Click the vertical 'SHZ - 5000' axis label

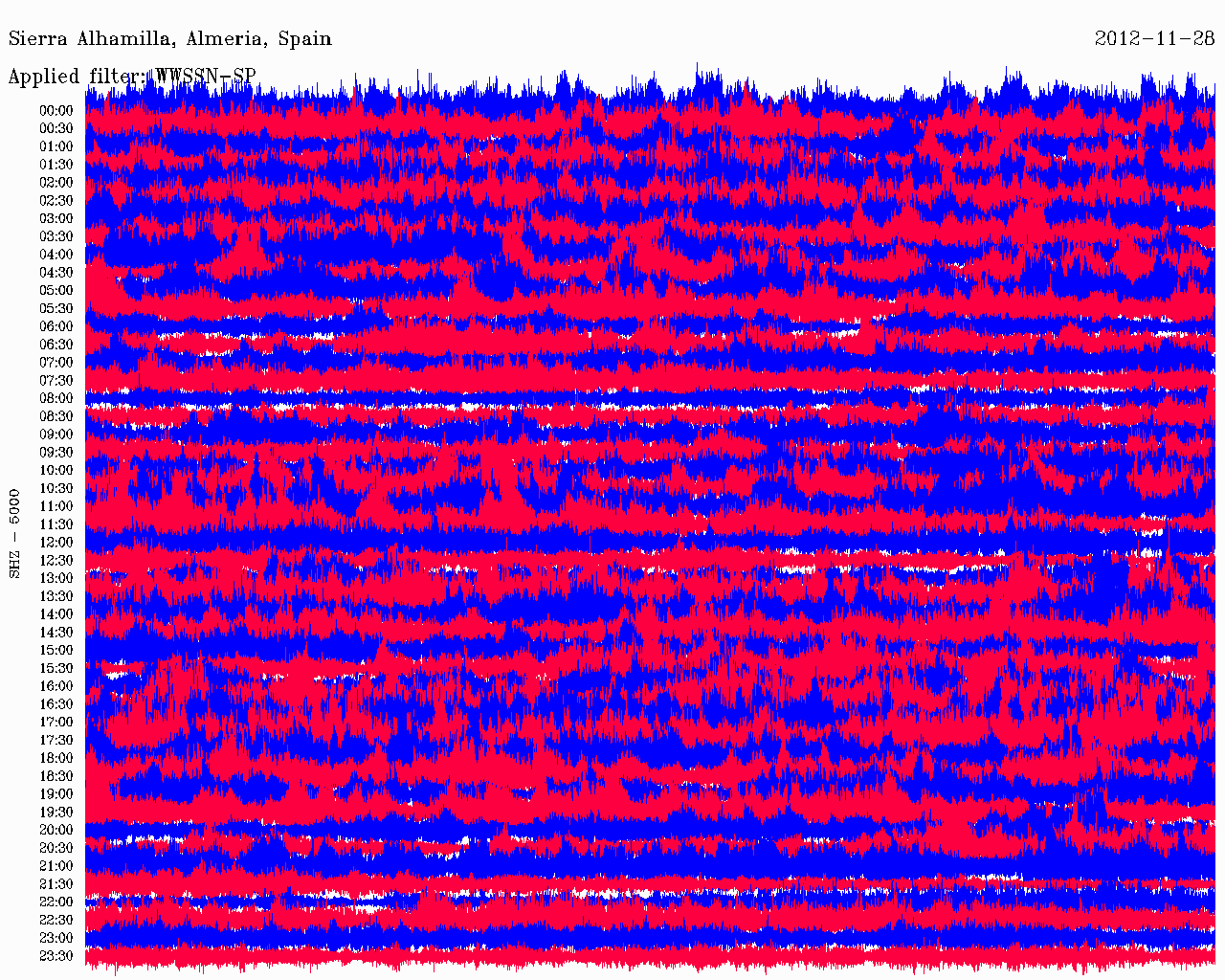coord(14,534)
